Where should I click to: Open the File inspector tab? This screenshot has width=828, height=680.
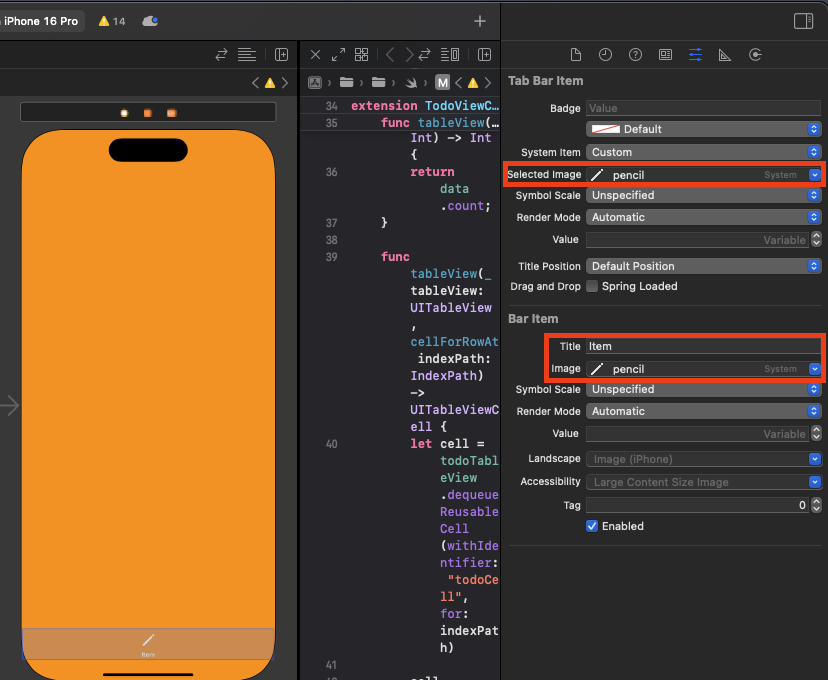tap(576, 54)
